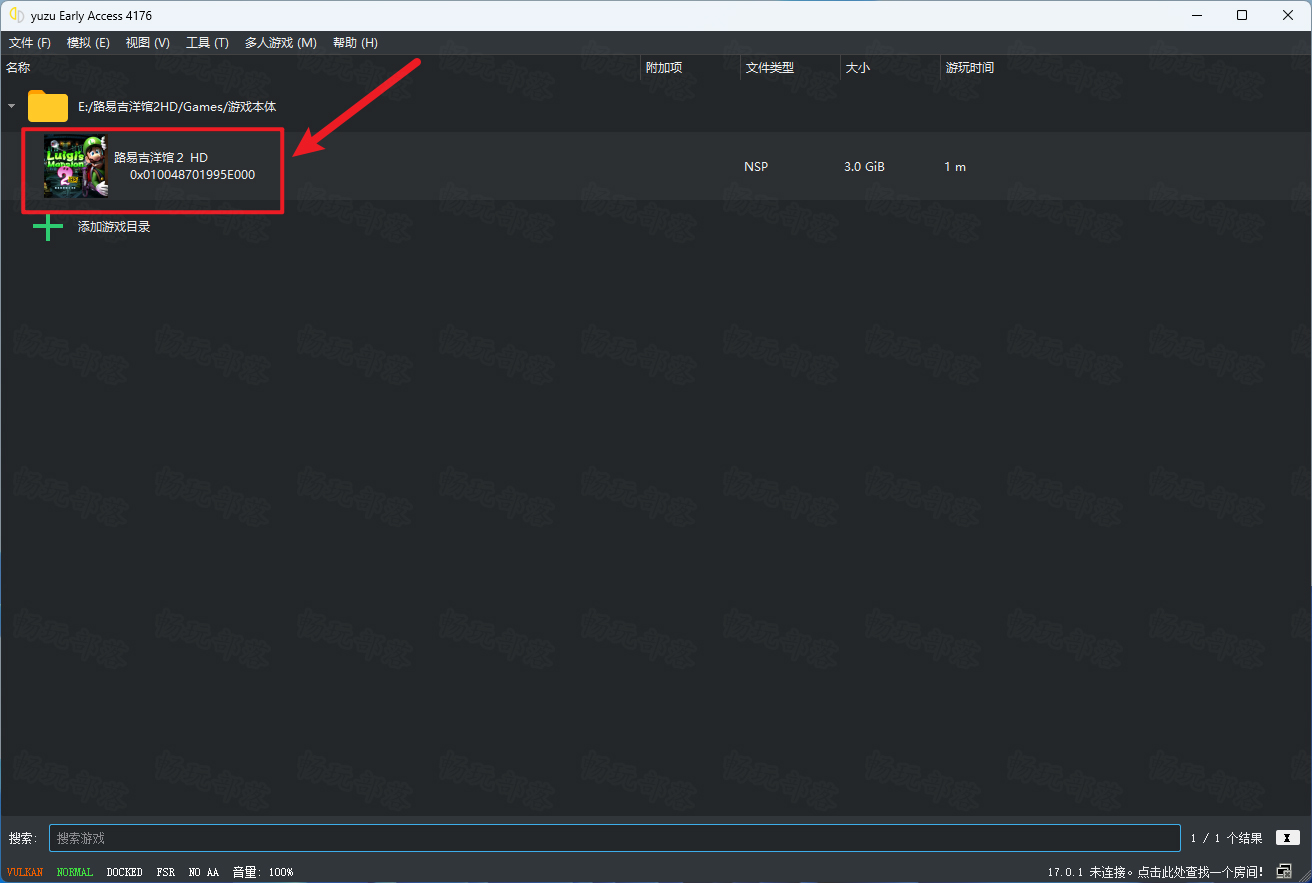Open the 模拟 (E) menu
This screenshot has height=883, width=1312.
pos(88,43)
